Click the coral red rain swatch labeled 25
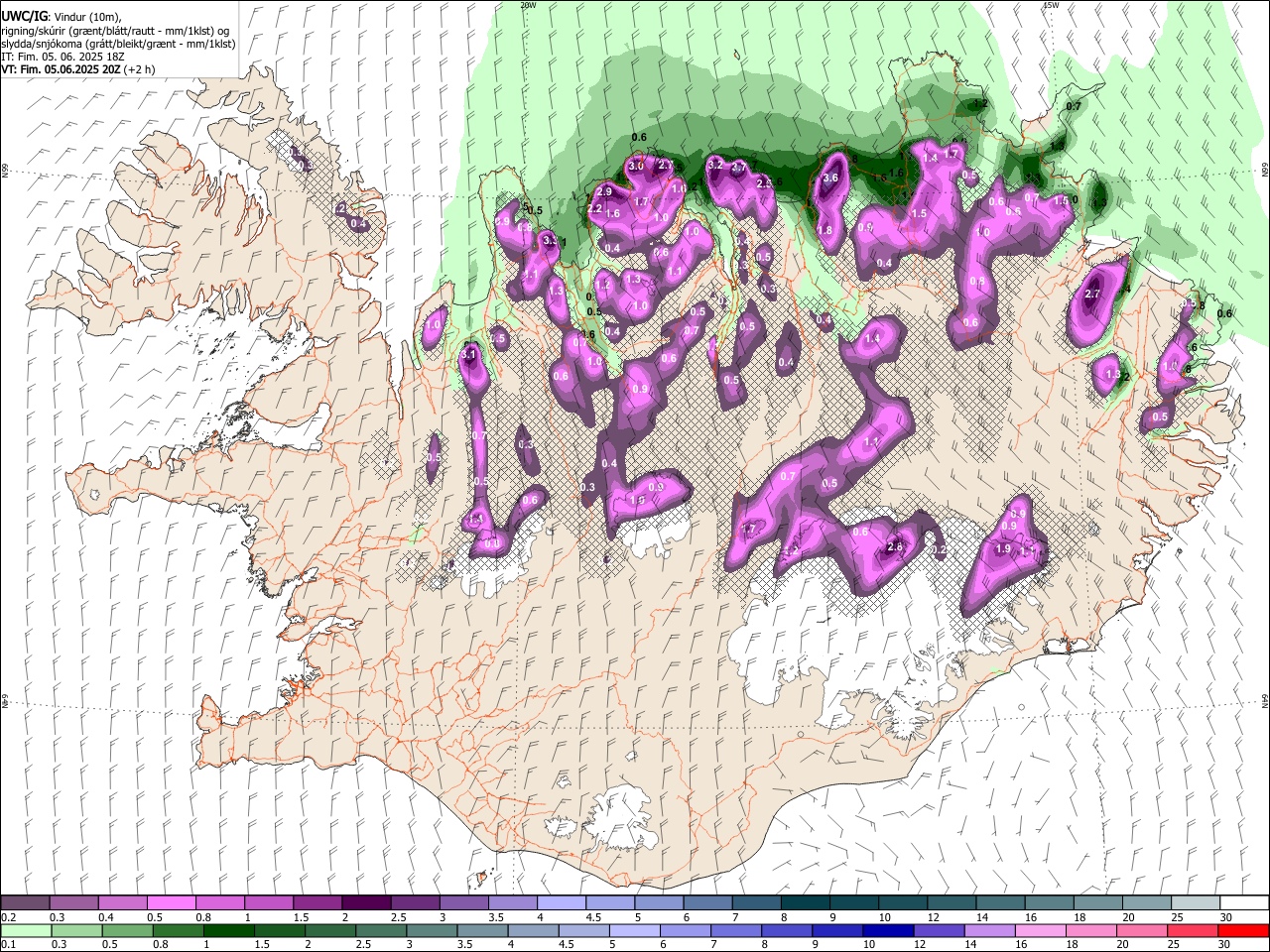 tap(1193, 930)
